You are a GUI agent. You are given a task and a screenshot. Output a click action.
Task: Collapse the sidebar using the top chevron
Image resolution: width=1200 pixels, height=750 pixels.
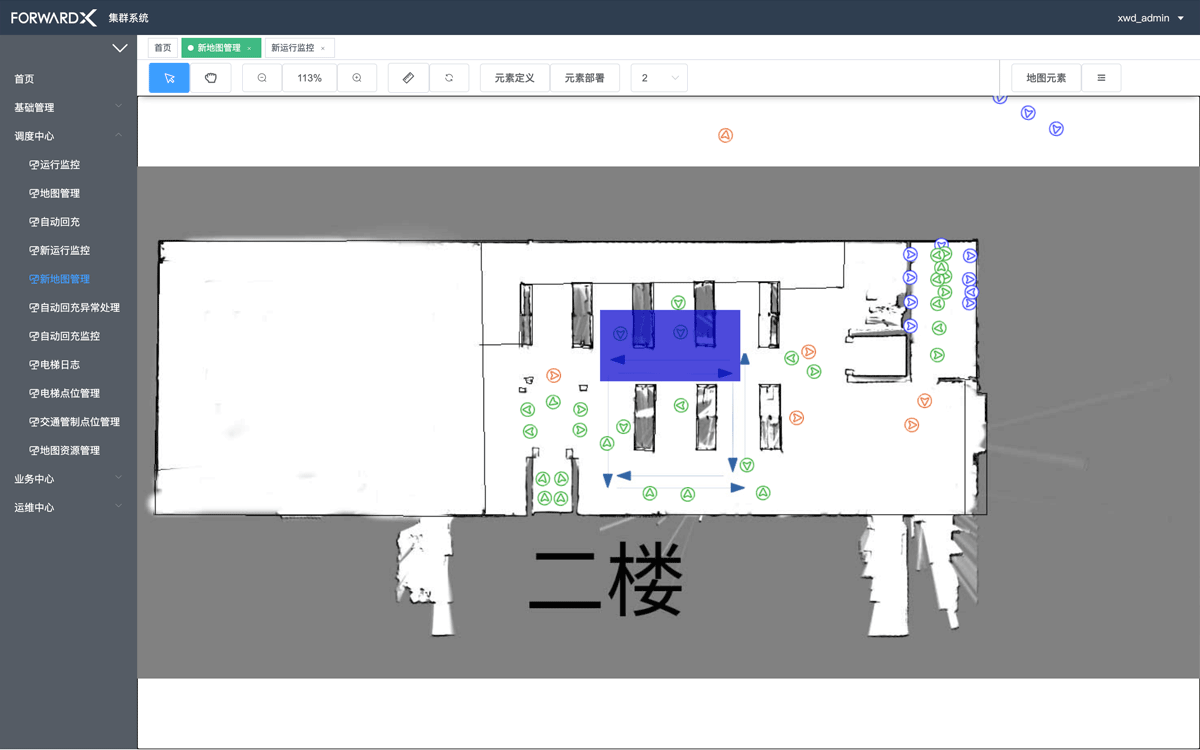click(120, 48)
